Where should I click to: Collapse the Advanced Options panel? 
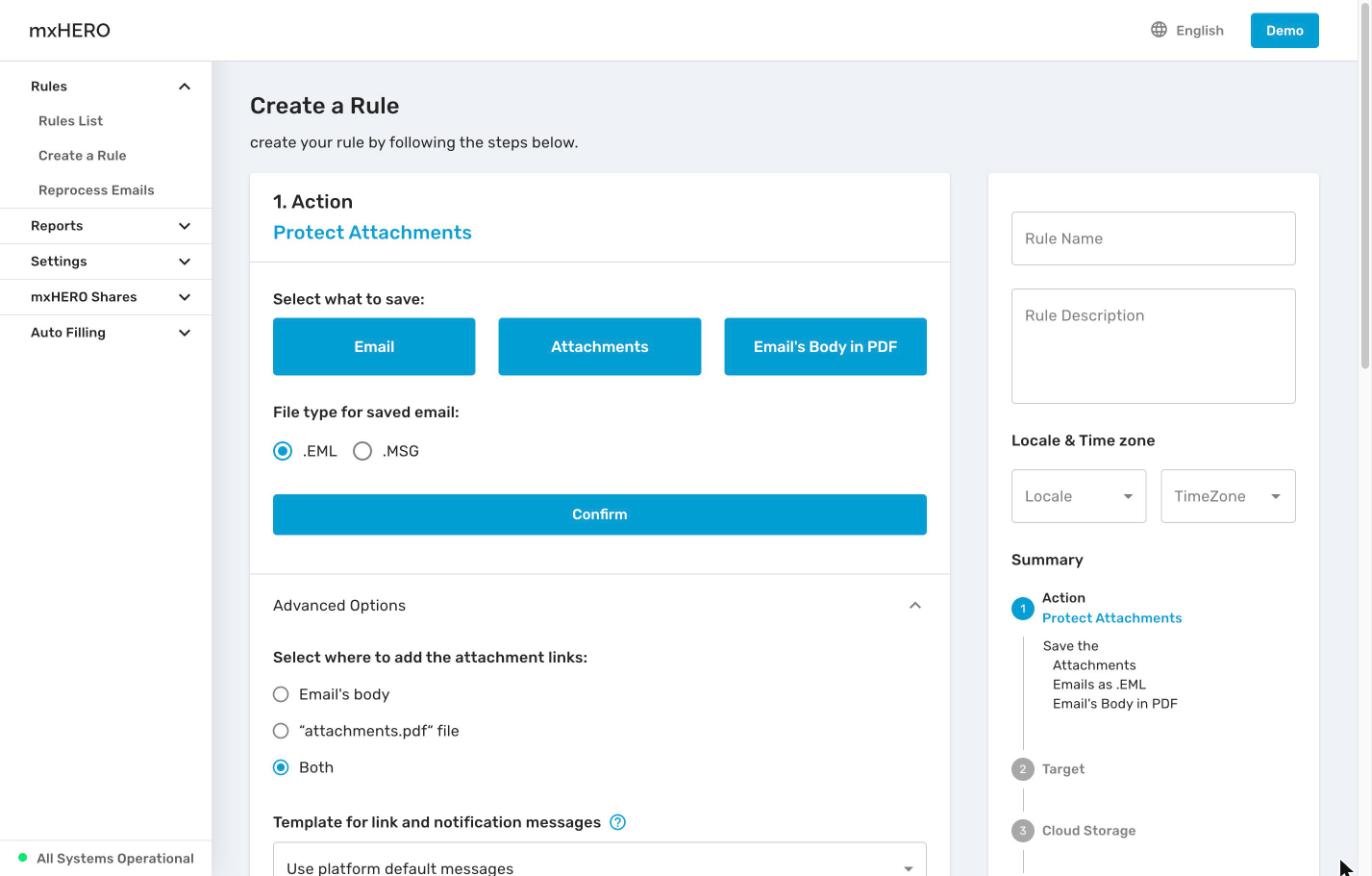tap(915, 605)
